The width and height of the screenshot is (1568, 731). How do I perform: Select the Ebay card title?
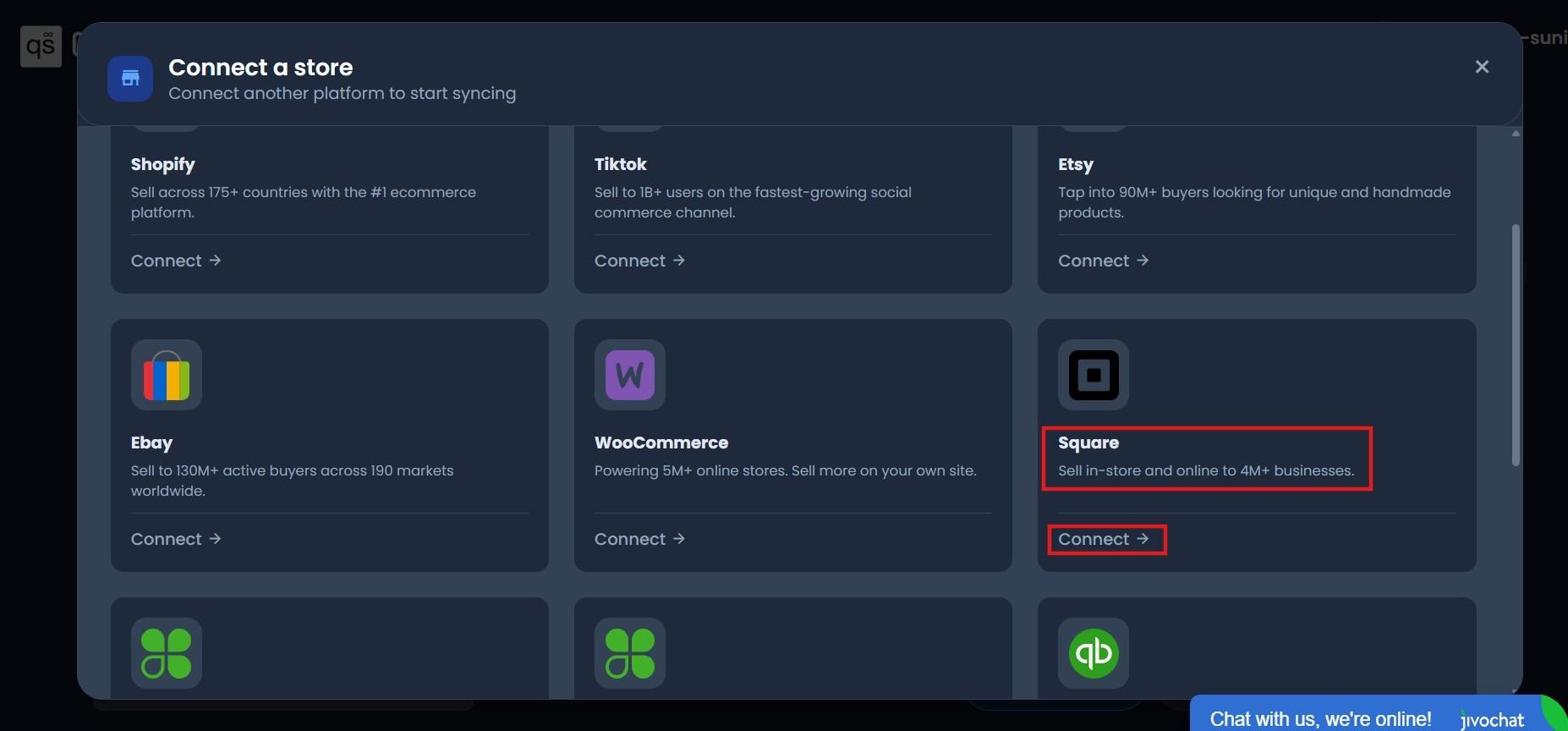[151, 442]
